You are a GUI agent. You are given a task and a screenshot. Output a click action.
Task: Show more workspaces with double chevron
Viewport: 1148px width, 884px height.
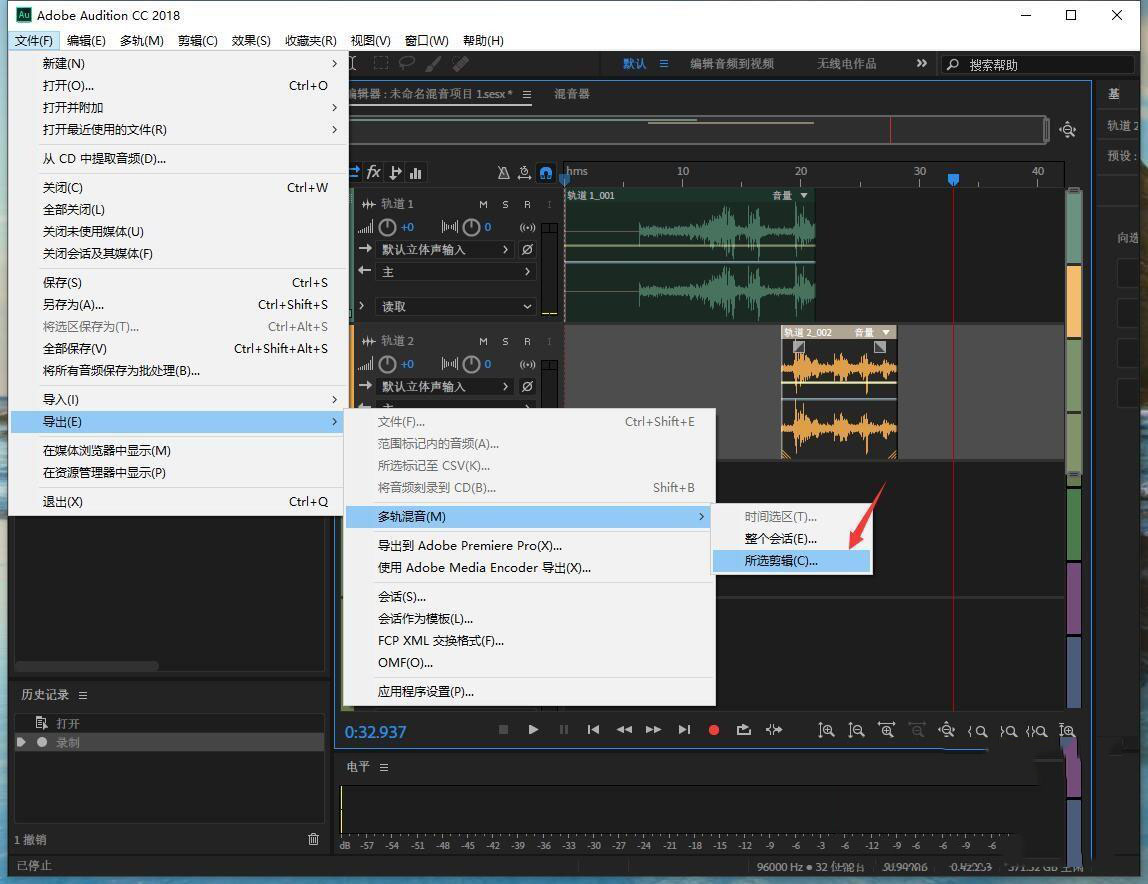coord(922,64)
